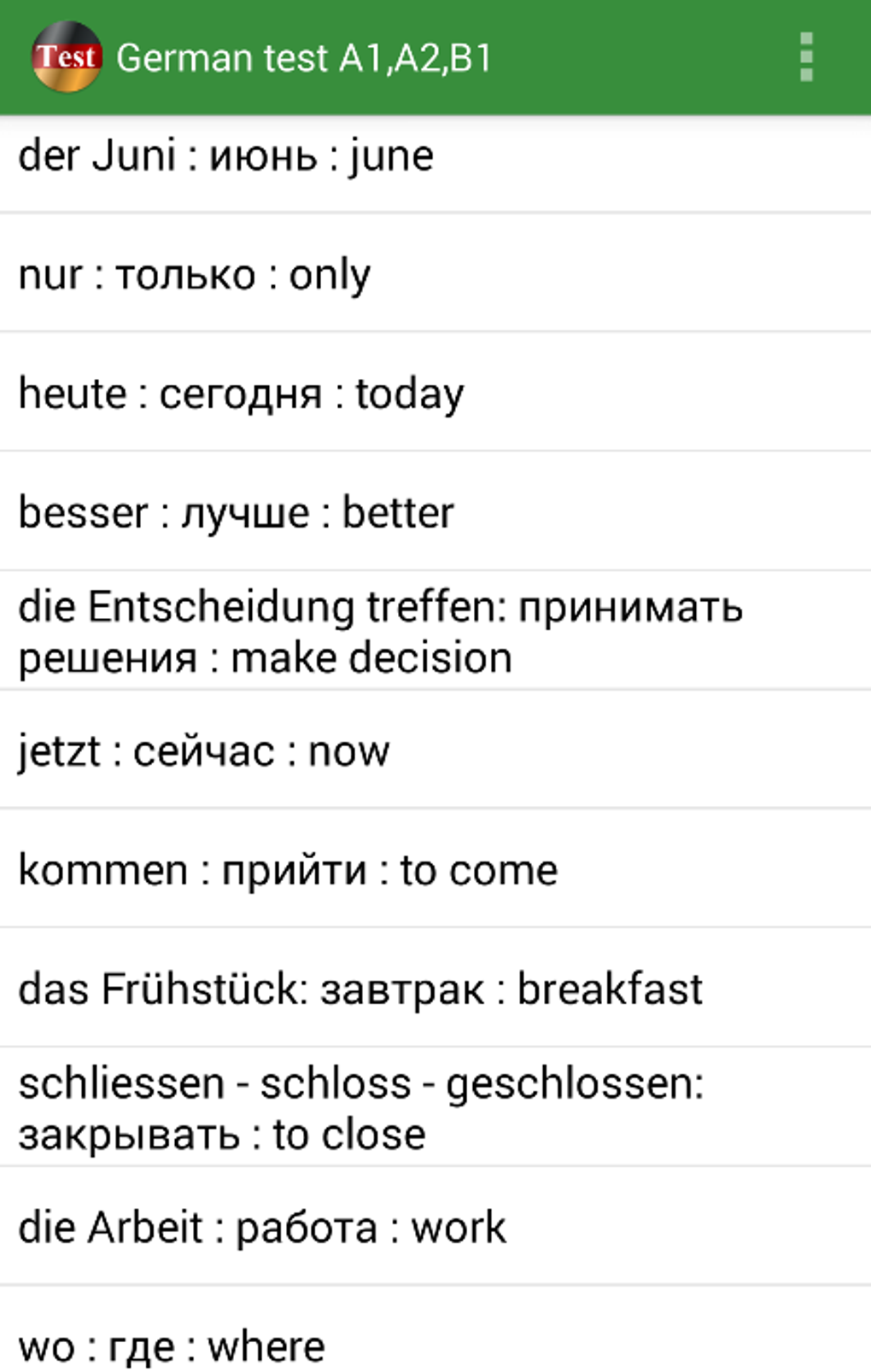Tap the Russian word 'только' in list
The image size is (871, 1372).
coord(185,275)
